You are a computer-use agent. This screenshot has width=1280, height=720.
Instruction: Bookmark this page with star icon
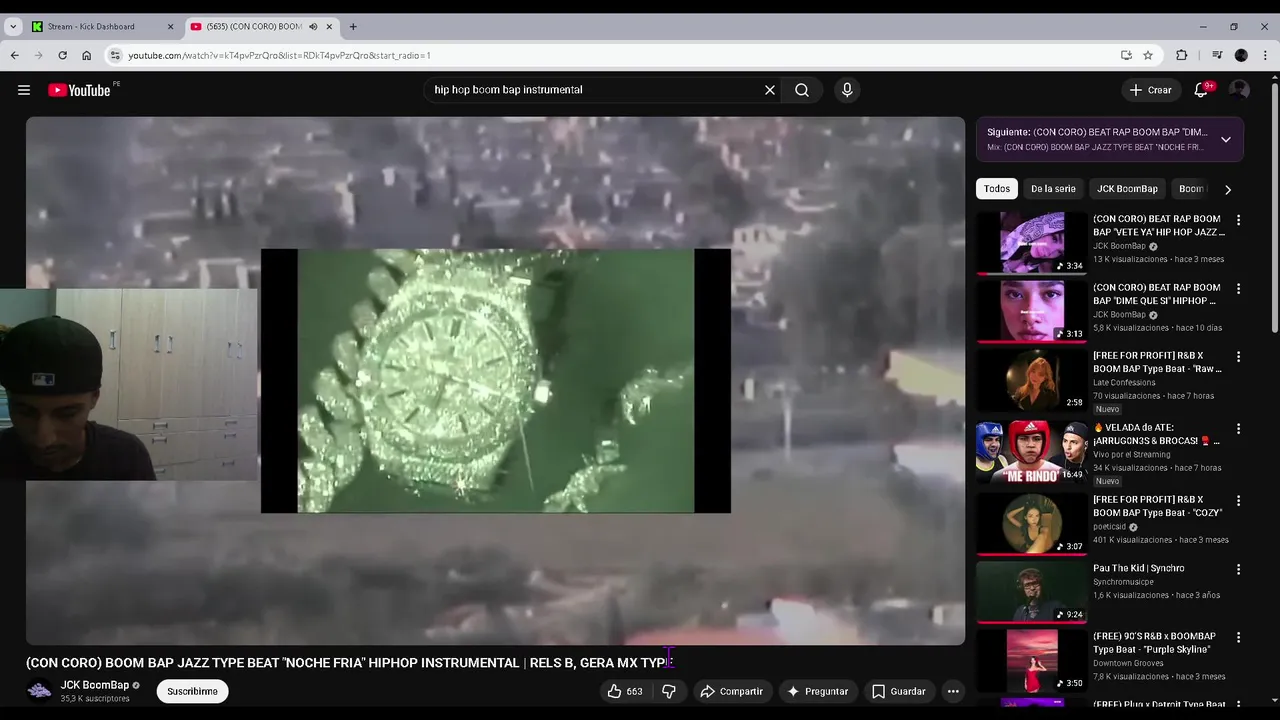pos(1148,55)
